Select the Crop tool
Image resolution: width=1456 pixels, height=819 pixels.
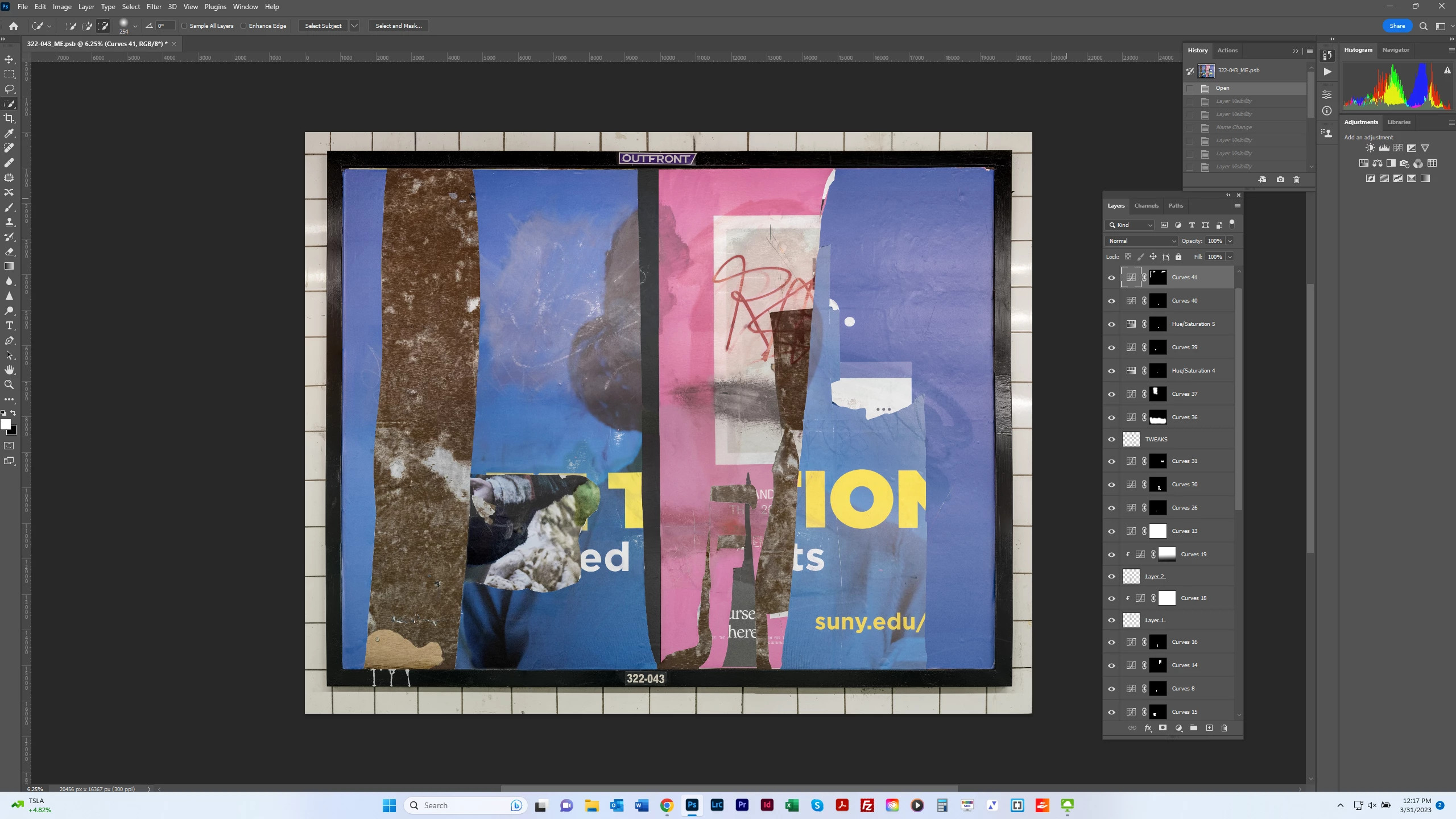(9, 118)
